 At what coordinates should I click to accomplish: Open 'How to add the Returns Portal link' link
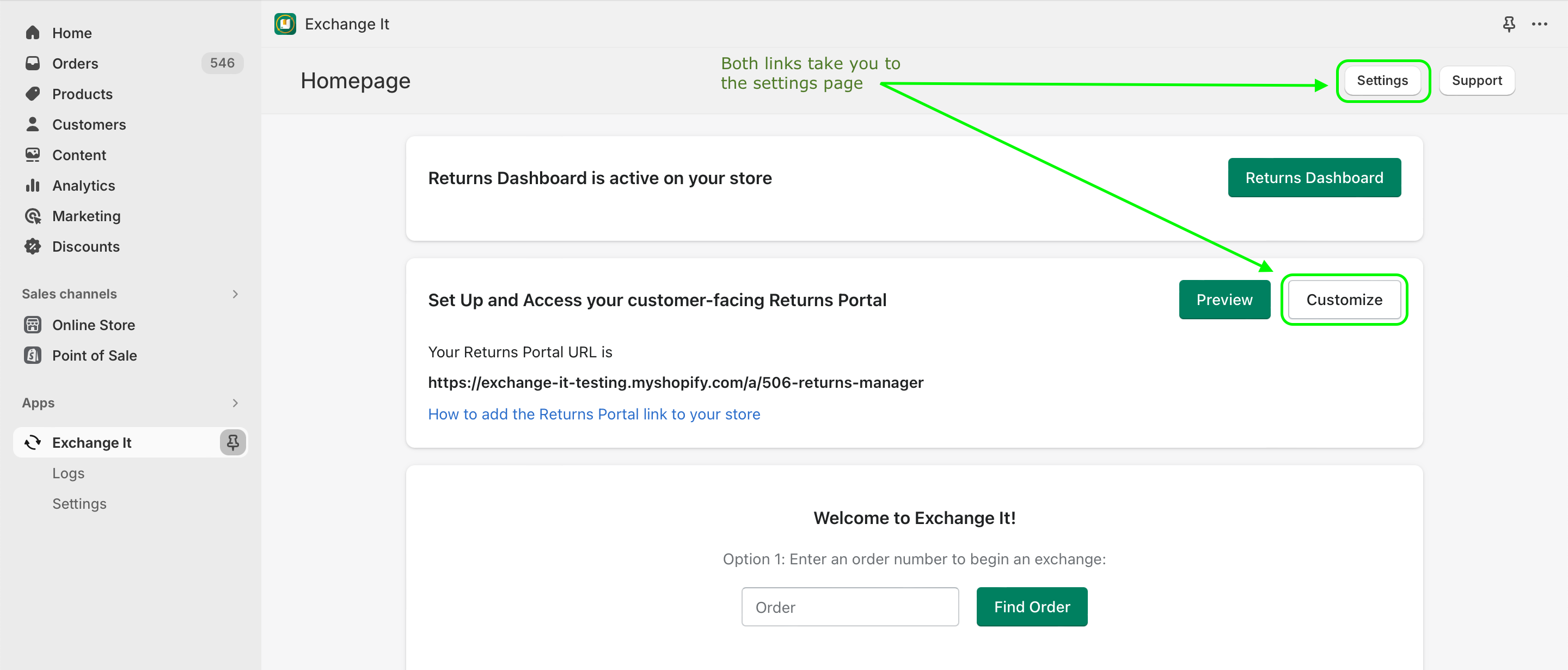point(594,414)
